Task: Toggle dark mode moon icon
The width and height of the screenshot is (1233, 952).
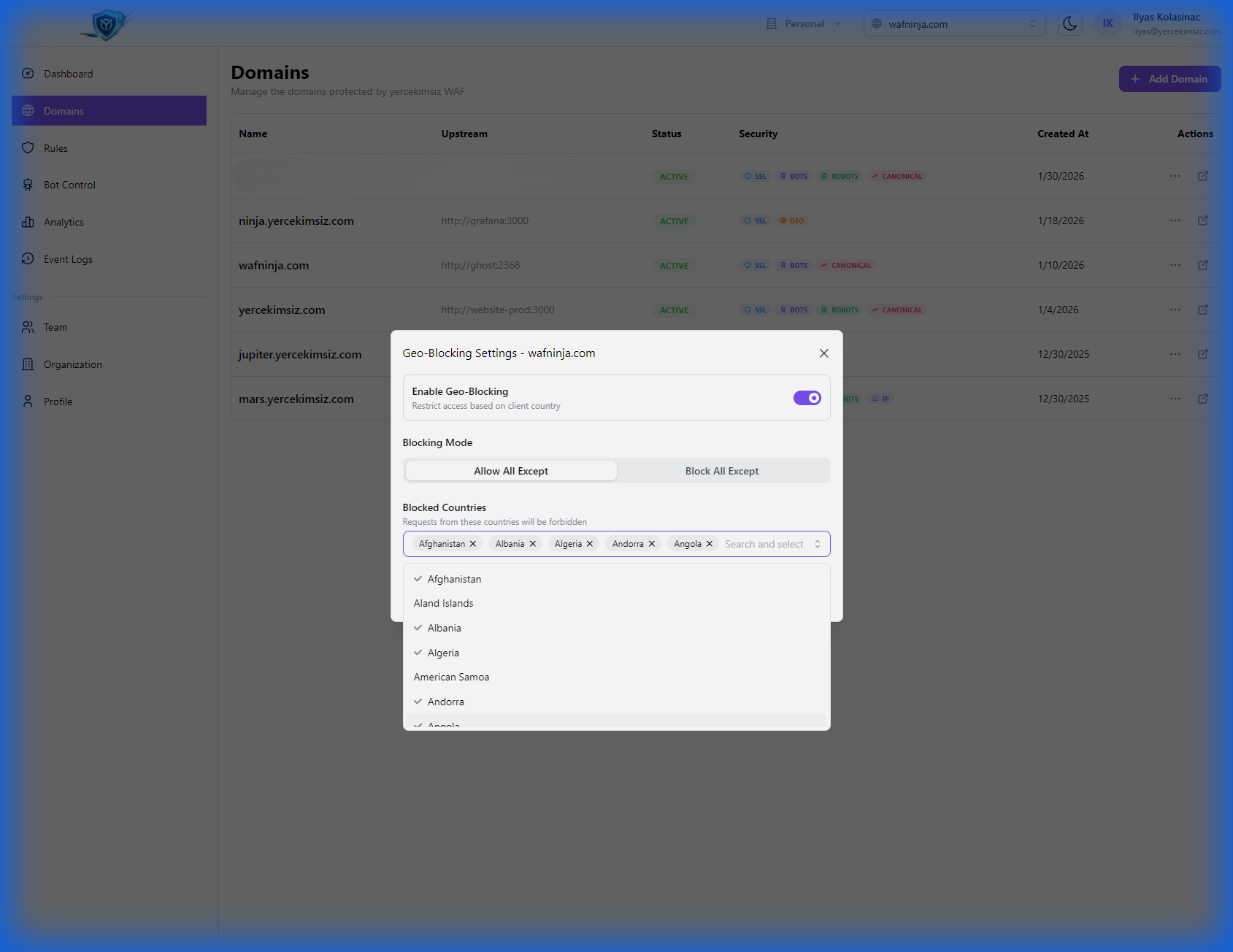Action: [x=1070, y=23]
